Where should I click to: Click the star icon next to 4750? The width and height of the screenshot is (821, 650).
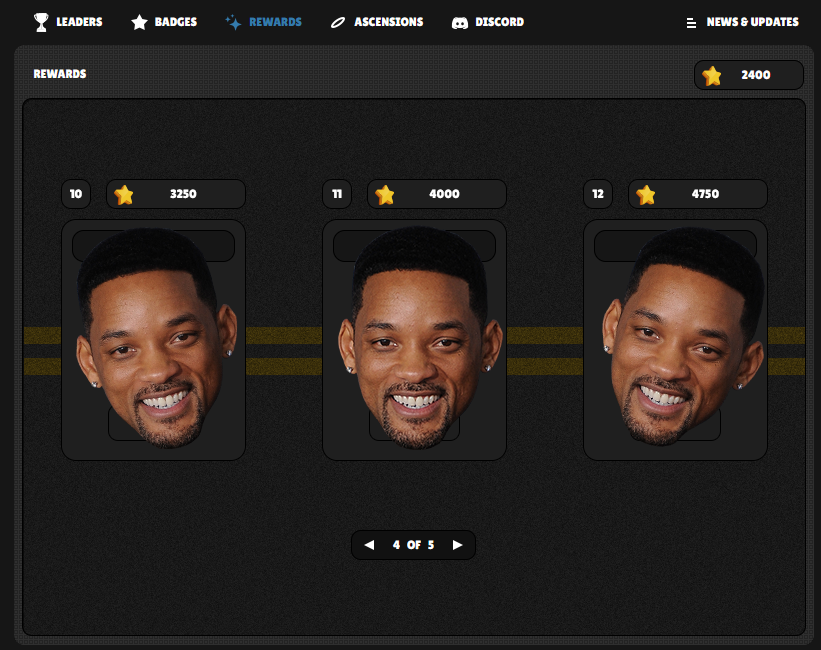pyautogui.click(x=646, y=195)
